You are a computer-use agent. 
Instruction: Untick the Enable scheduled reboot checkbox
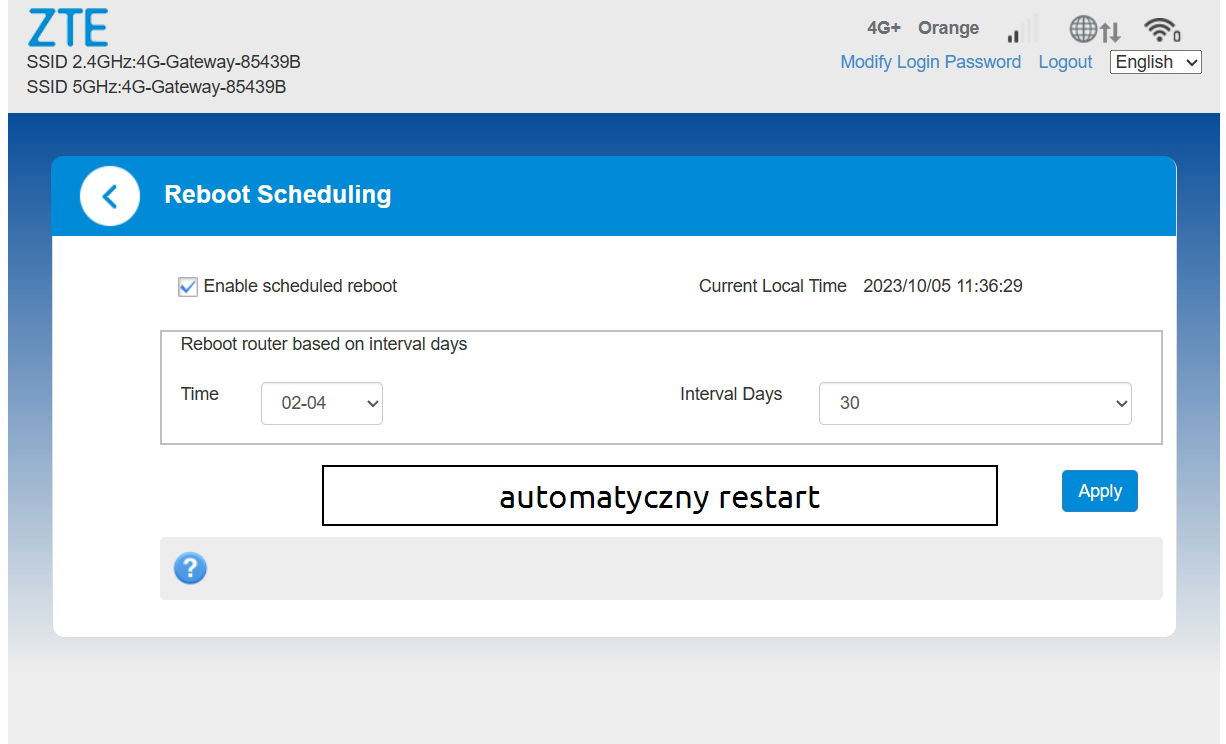click(188, 287)
